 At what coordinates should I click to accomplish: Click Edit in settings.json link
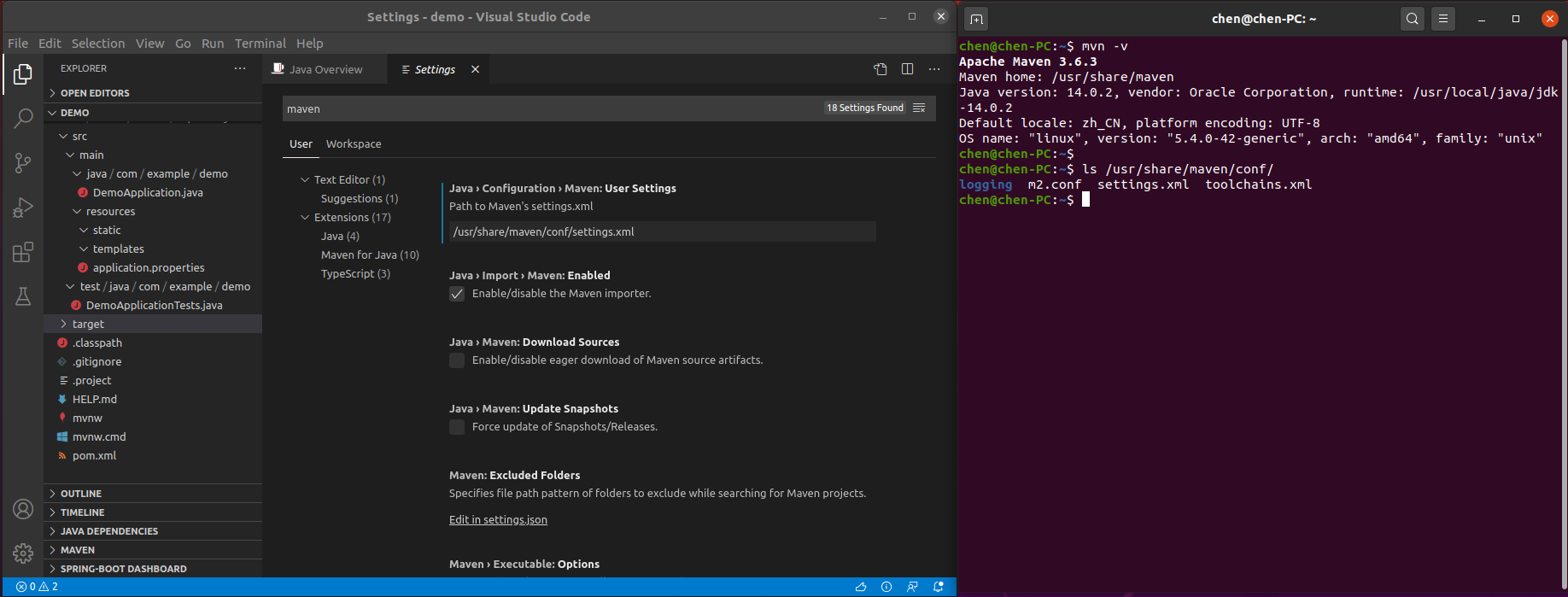coord(498,519)
